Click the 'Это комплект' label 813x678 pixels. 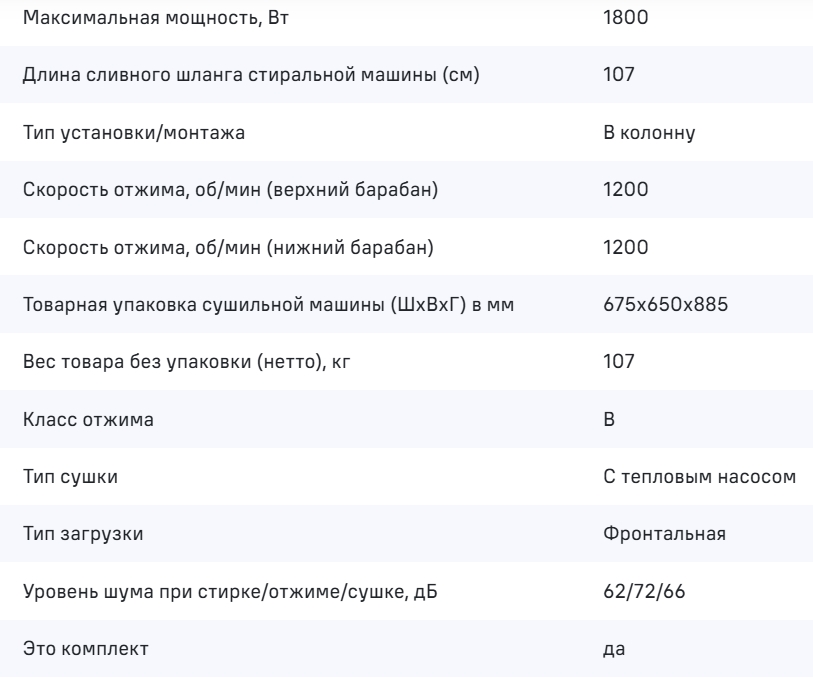click(x=85, y=650)
